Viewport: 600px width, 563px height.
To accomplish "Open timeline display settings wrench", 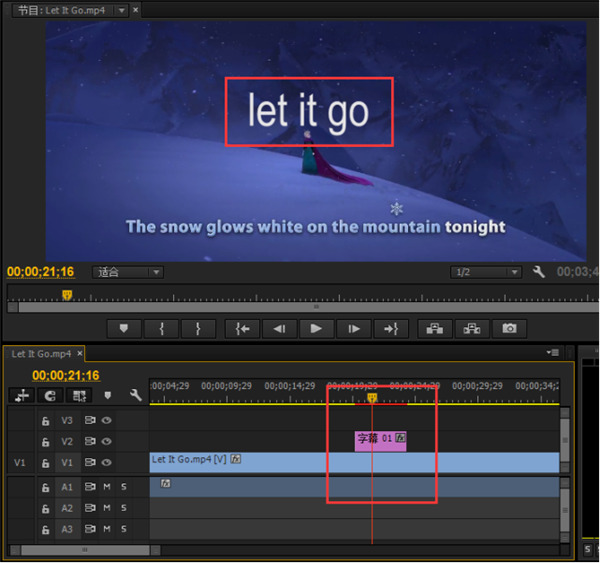I will pos(135,395).
